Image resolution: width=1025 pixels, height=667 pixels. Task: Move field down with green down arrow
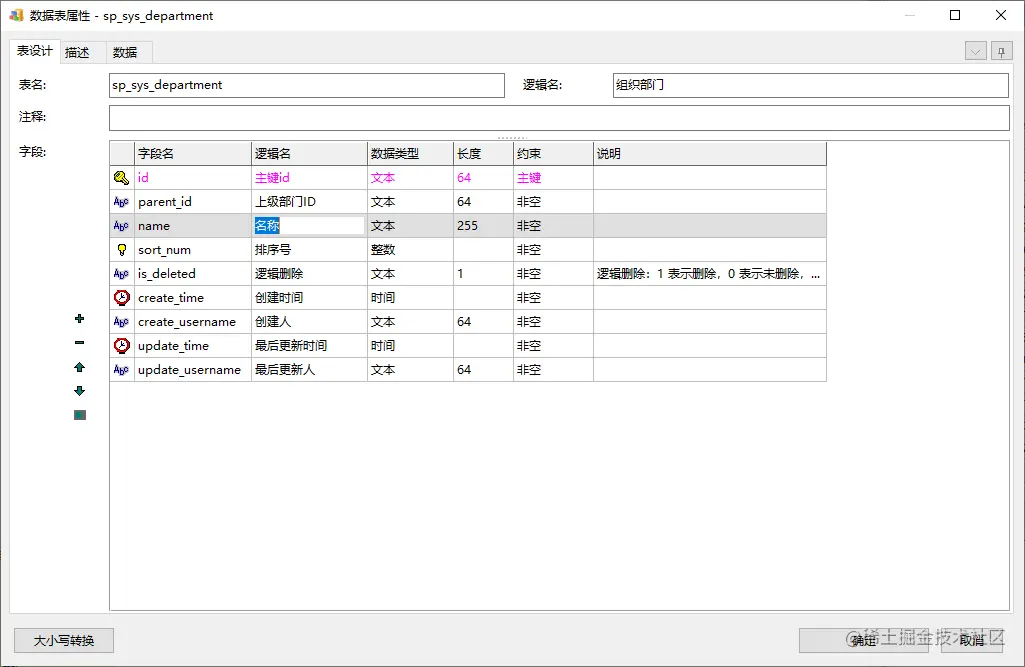pyautogui.click(x=80, y=391)
